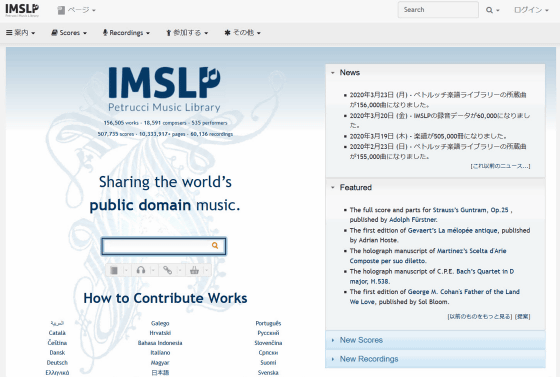560x377 pixels.
Task: Focus the top Search field
Action: tap(438, 10)
